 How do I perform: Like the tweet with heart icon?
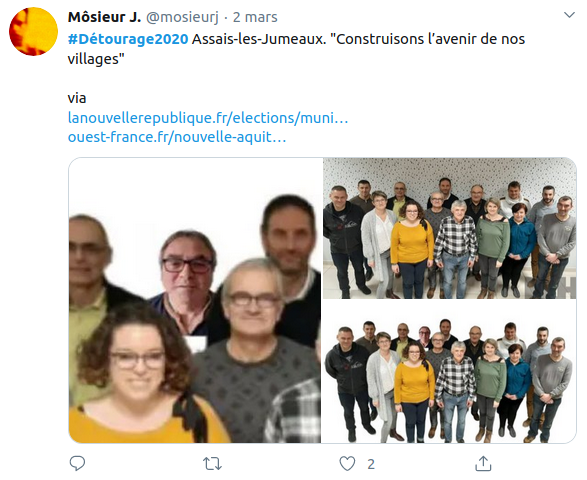pyautogui.click(x=347, y=464)
